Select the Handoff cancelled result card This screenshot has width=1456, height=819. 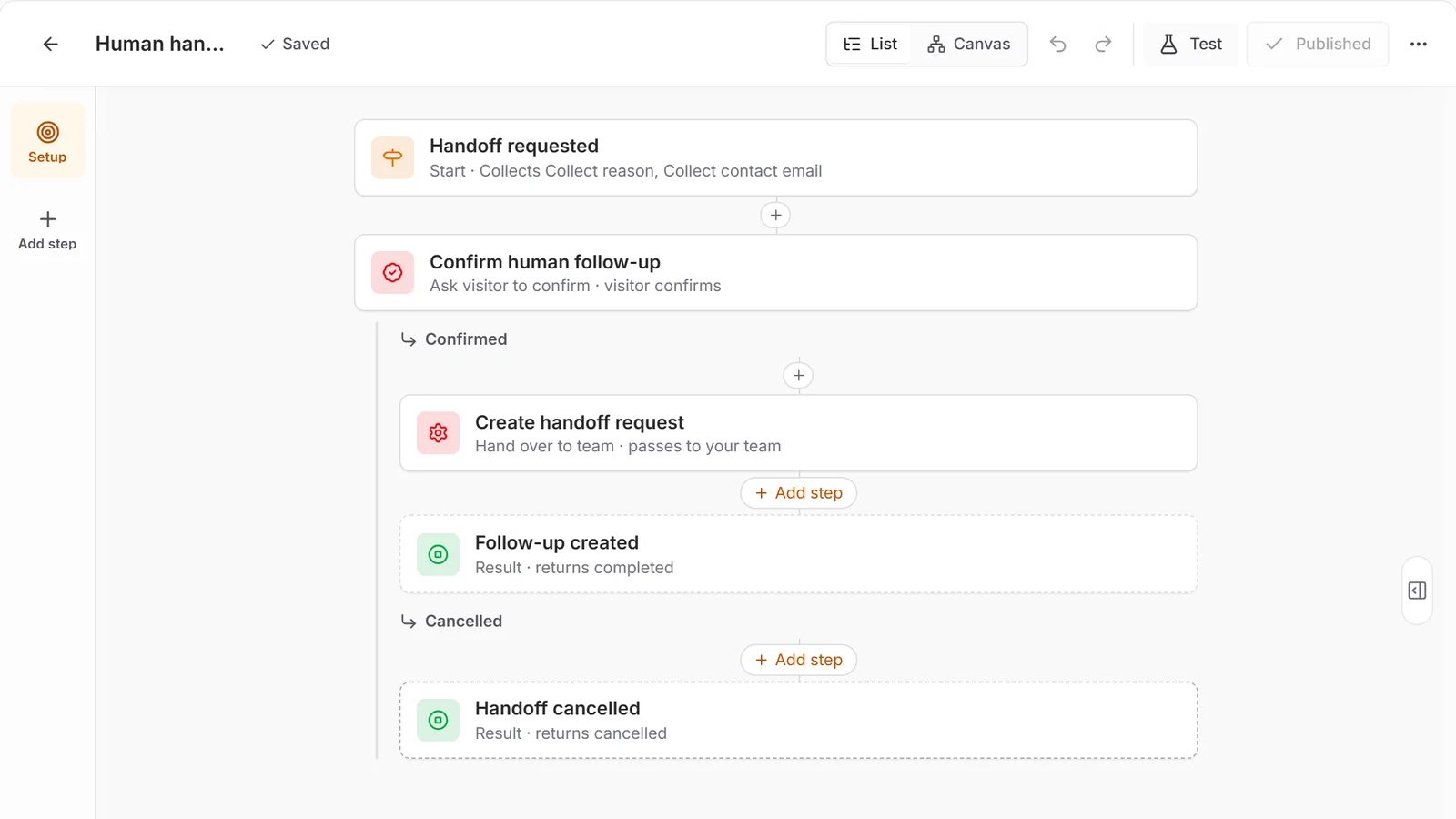coord(798,720)
